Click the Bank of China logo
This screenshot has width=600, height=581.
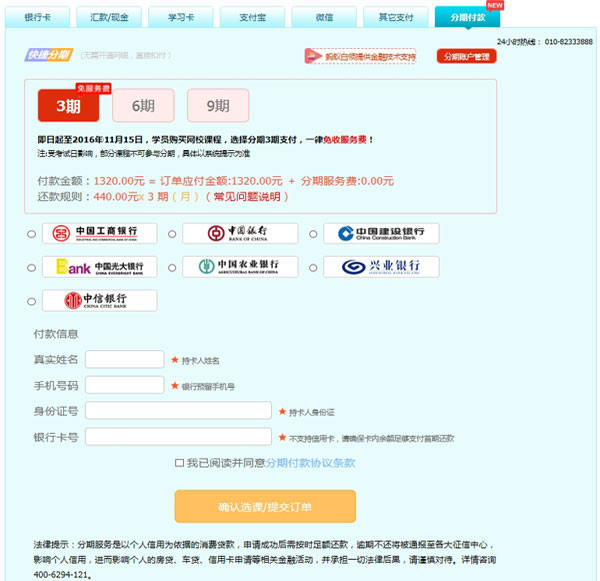[240, 233]
